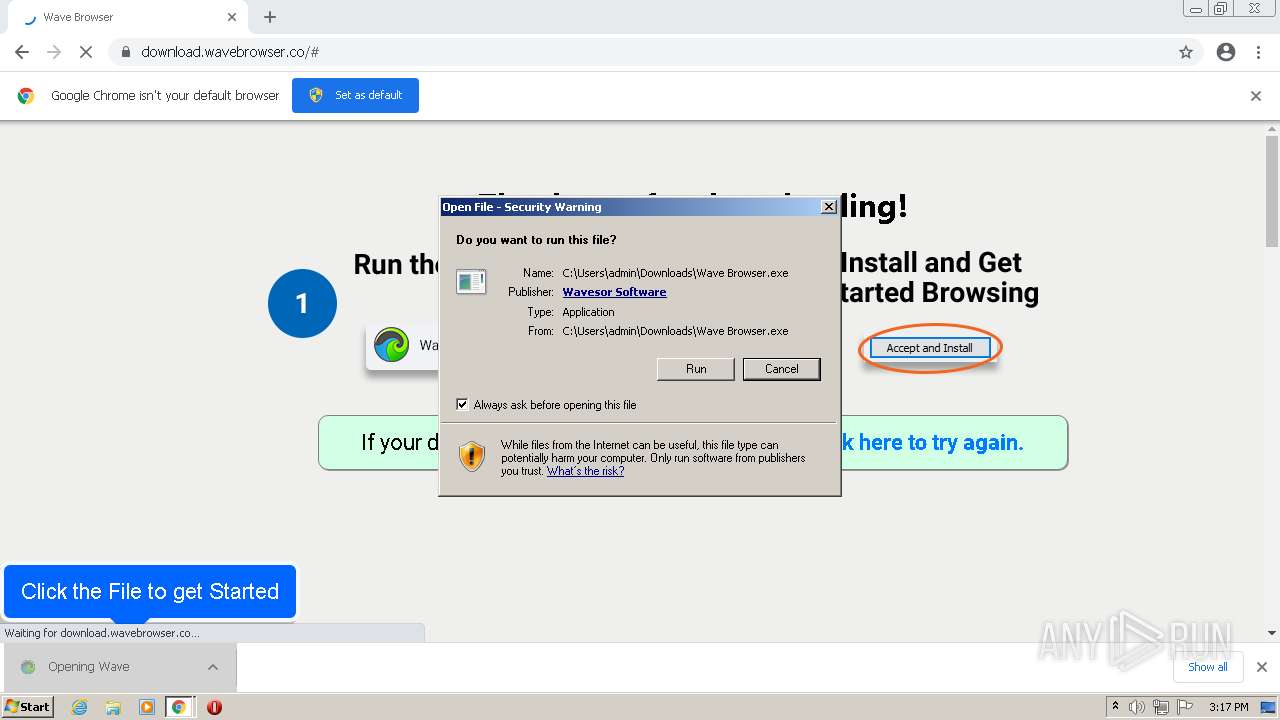Image resolution: width=1280 pixels, height=720 pixels.
Task: Open the volume speaker tray icon
Action: [x=1137, y=707]
